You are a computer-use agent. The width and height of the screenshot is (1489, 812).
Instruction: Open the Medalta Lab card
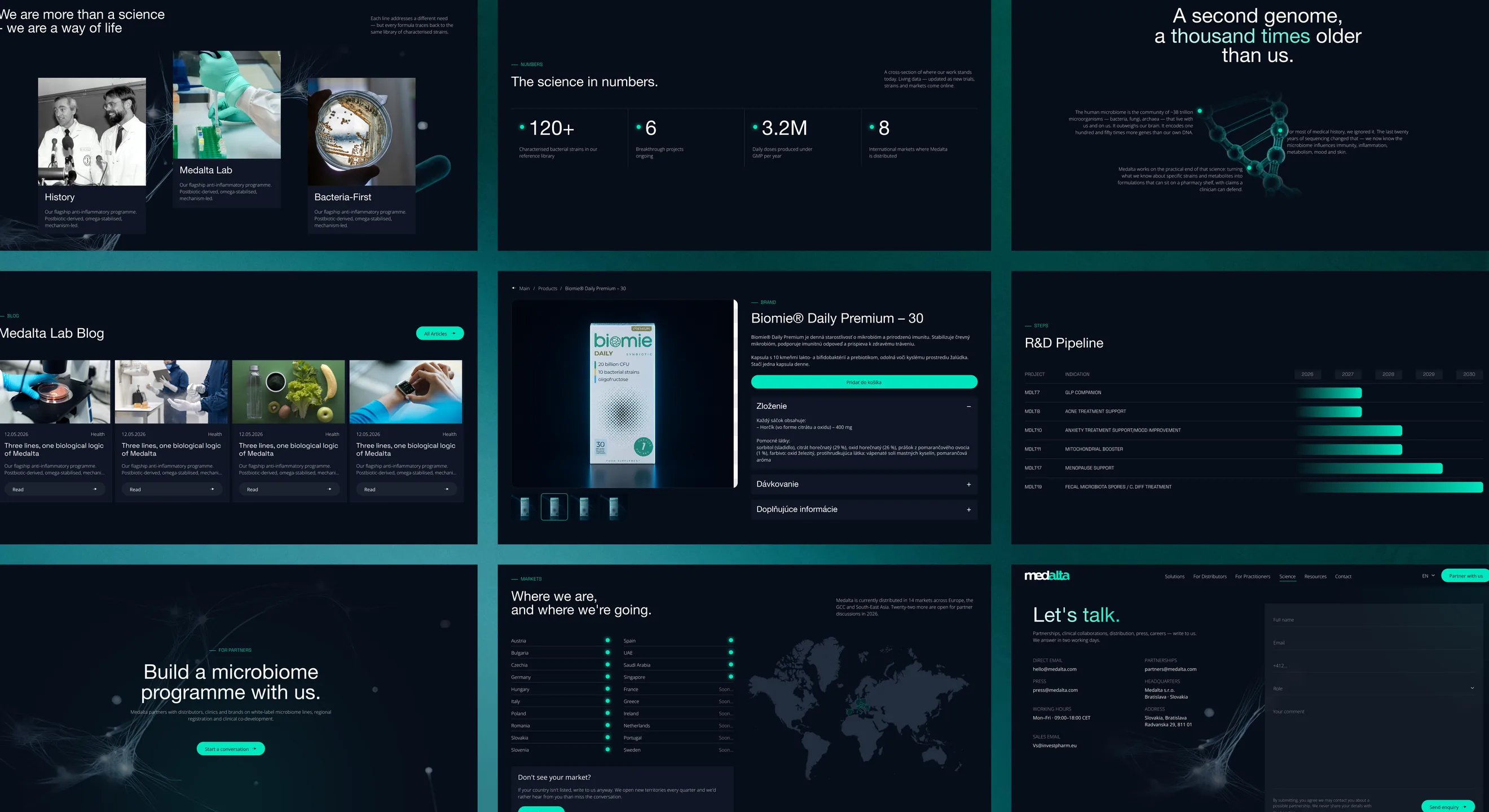[x=227, y=129]
